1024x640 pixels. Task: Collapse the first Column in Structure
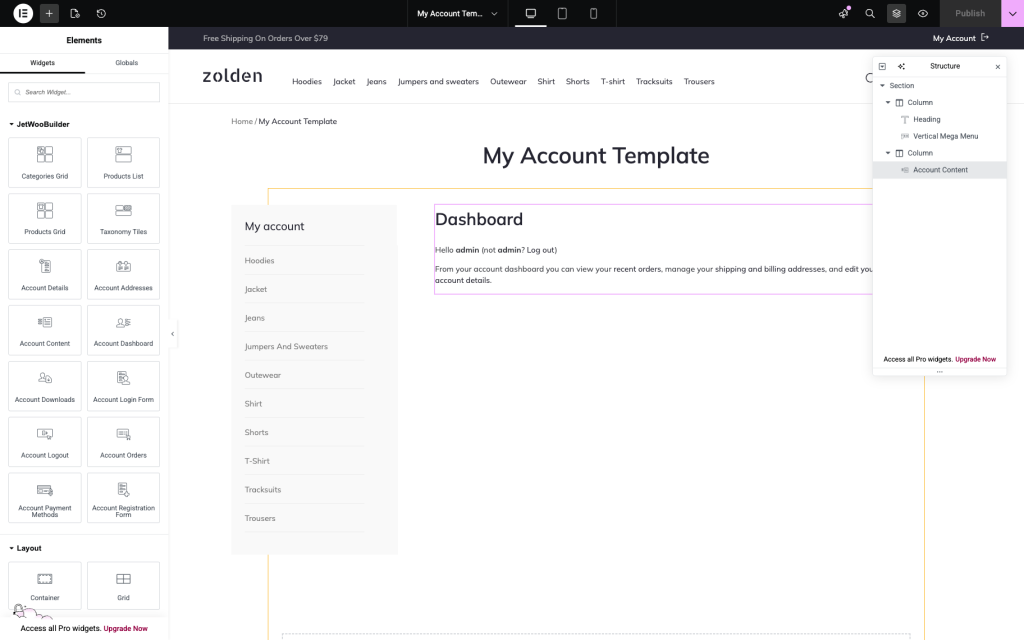click(888, 103)
